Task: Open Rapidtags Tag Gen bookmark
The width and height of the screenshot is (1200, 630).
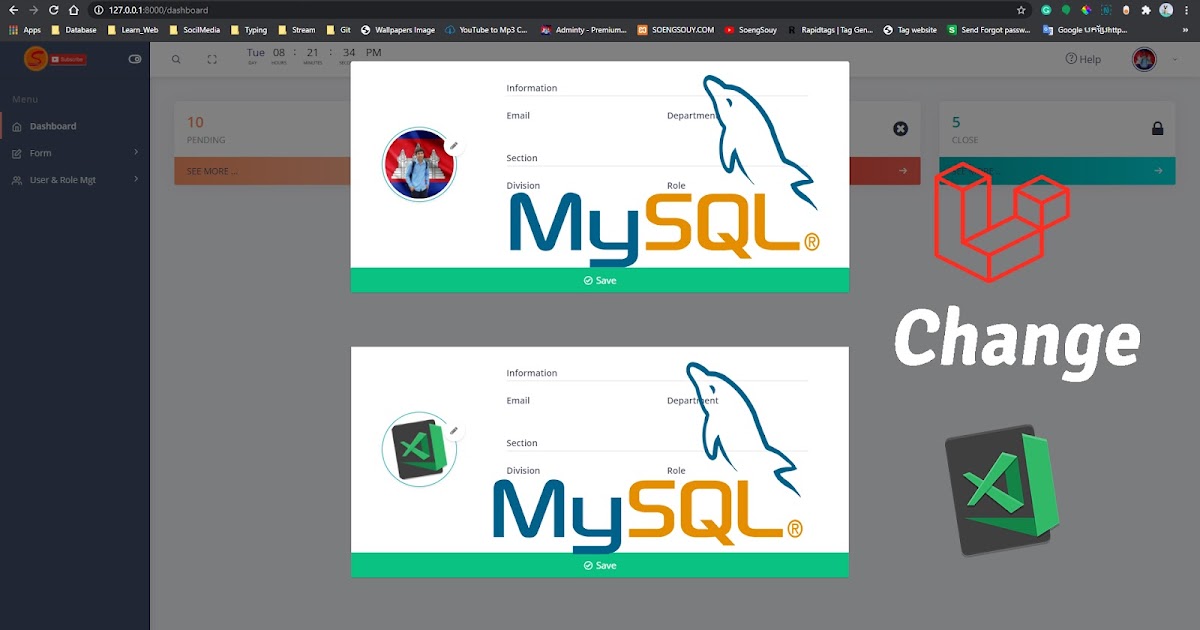Action: click(830, 30)
